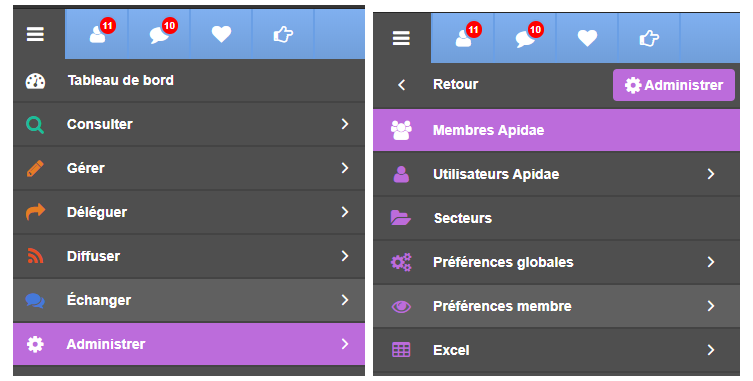Open Préférences globales menu entry

tap(556, 262)
